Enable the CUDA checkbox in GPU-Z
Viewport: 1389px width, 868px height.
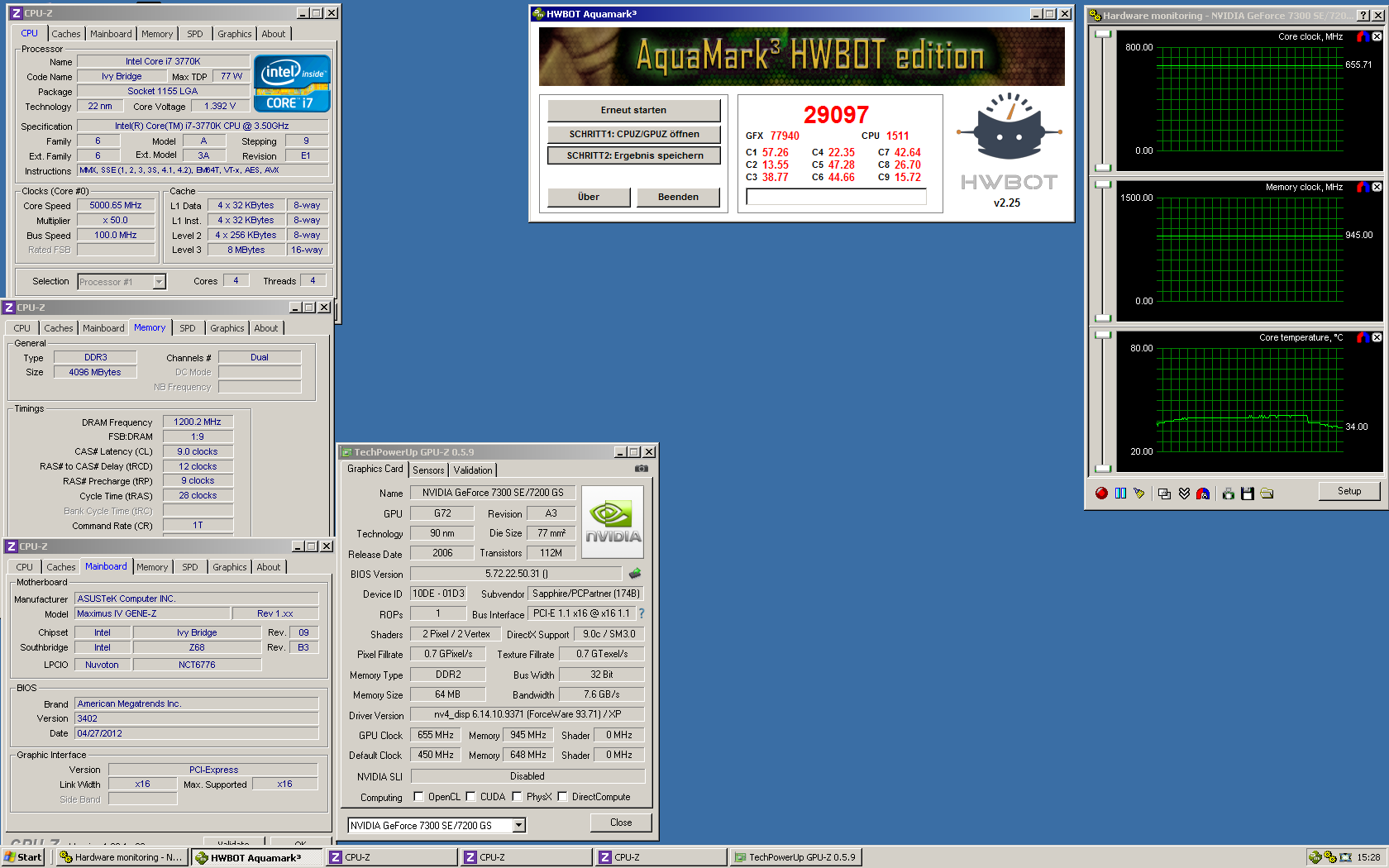click(471, 797)
